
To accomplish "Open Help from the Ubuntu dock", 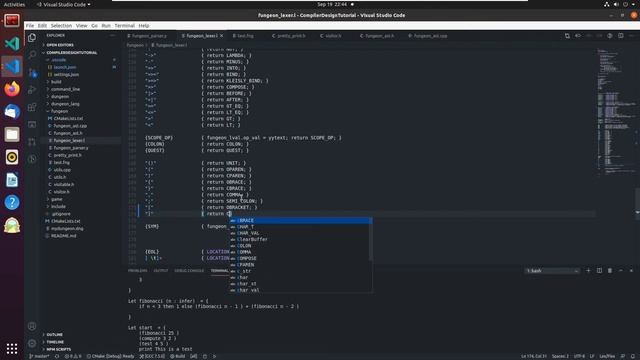I will (12, 202).
